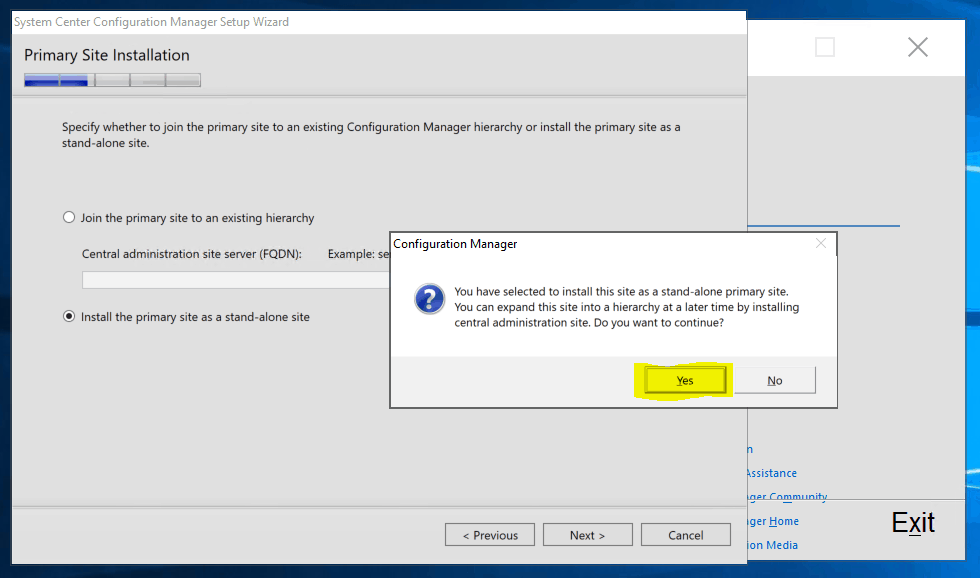Click the Primary Site Installation heading
Viewport: 980px width, 578px height.
(107, 55)
